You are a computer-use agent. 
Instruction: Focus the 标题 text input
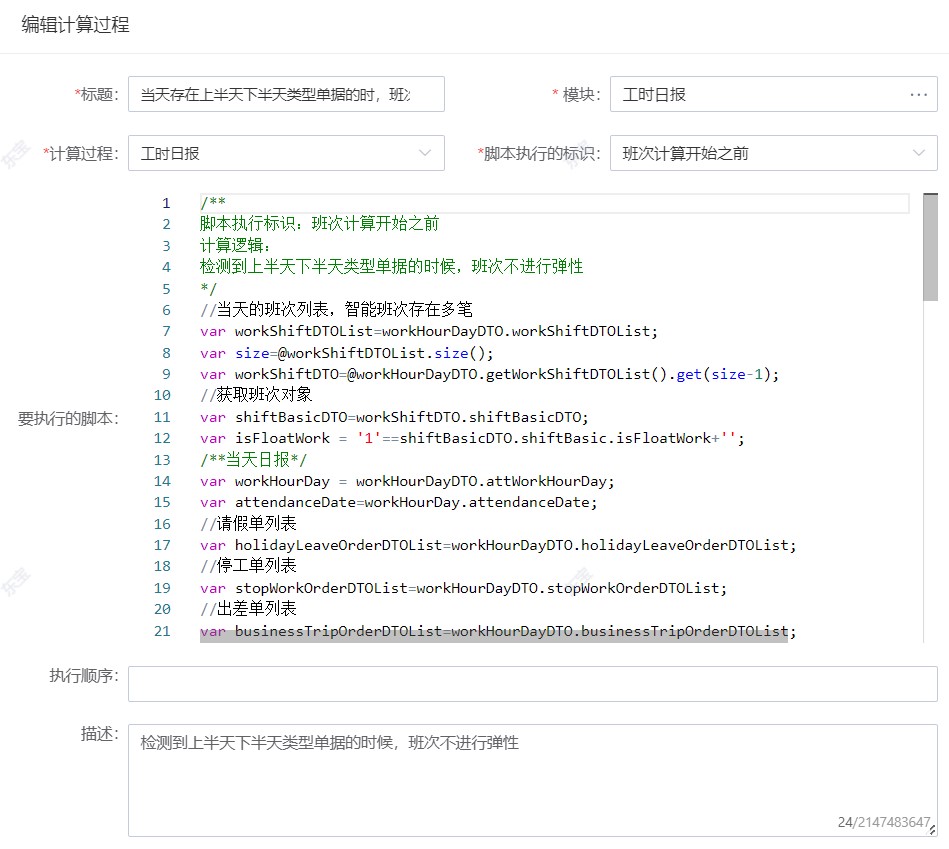click(286, 95)
